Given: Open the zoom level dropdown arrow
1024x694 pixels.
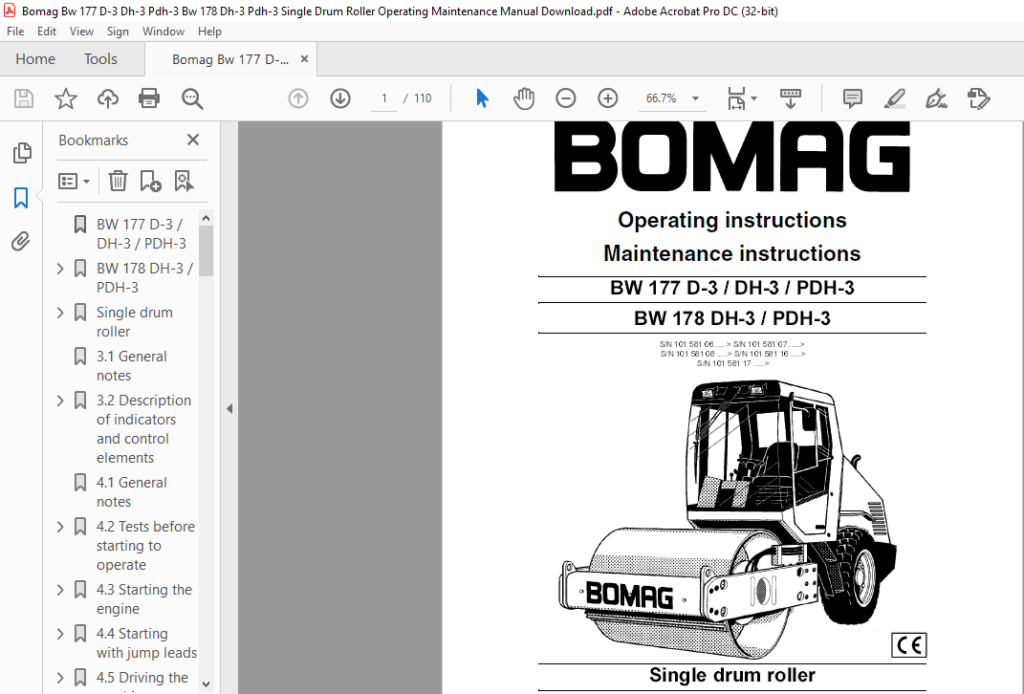Looking at the screenshot, I should 696,99.
